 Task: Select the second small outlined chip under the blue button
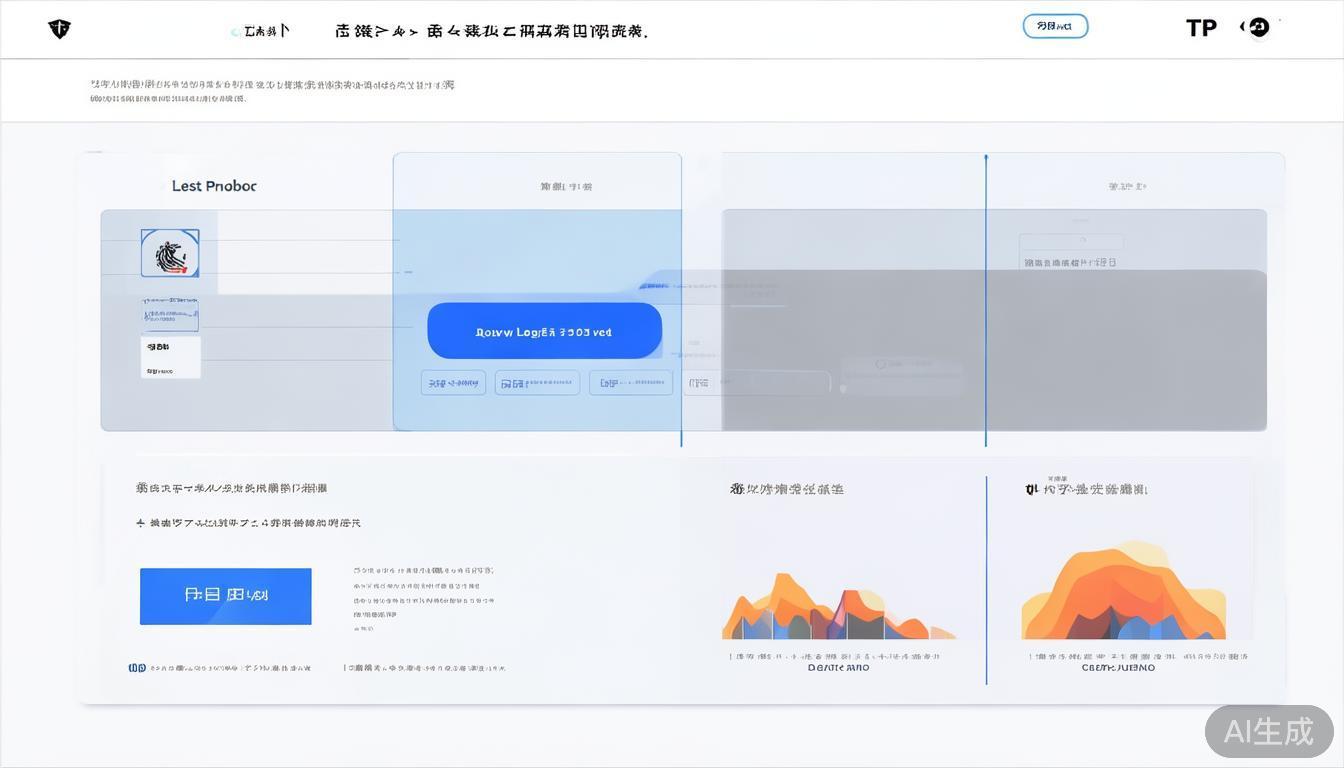pos(537,383)
